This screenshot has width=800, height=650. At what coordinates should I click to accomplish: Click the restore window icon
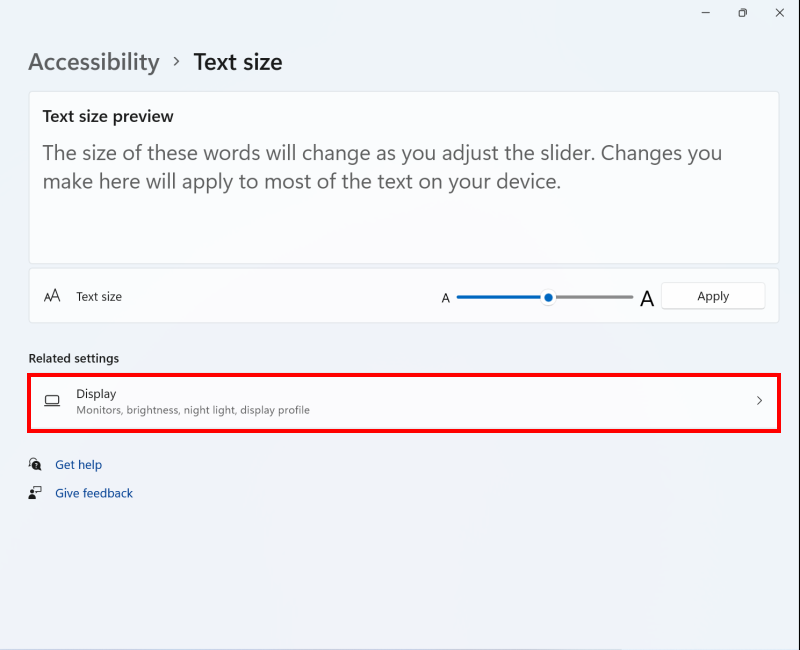[x=742, y=13]
